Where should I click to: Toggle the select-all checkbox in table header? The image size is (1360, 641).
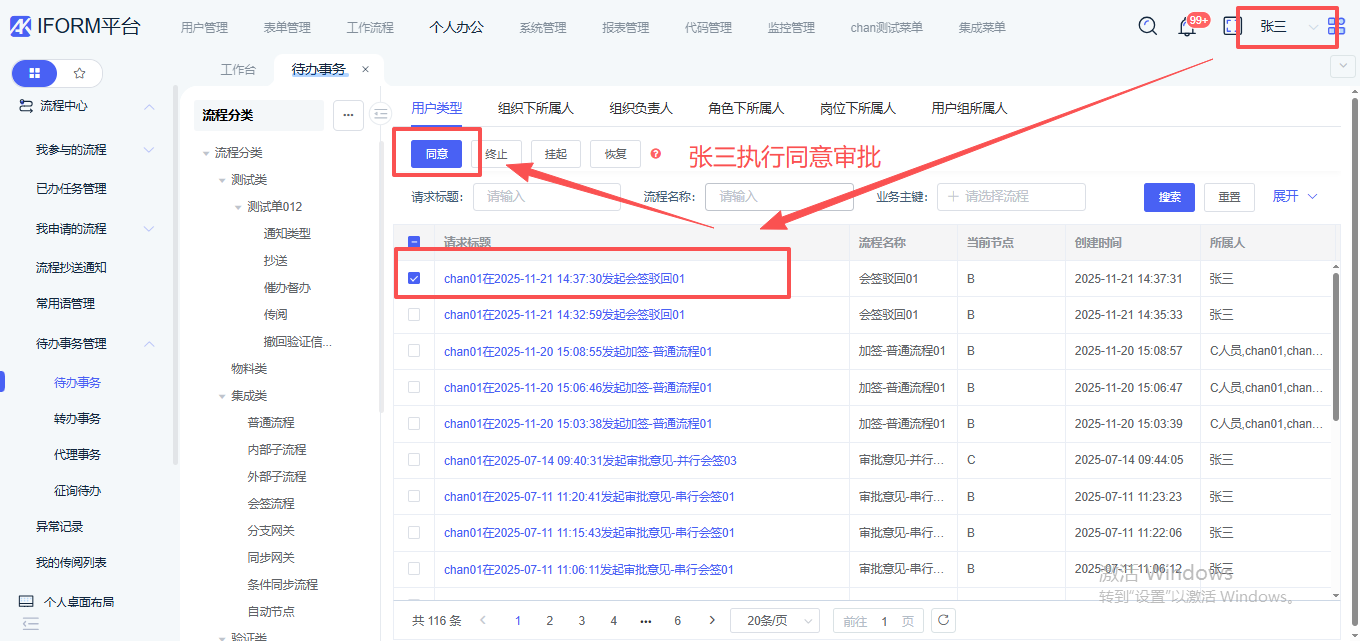(414, 242)
